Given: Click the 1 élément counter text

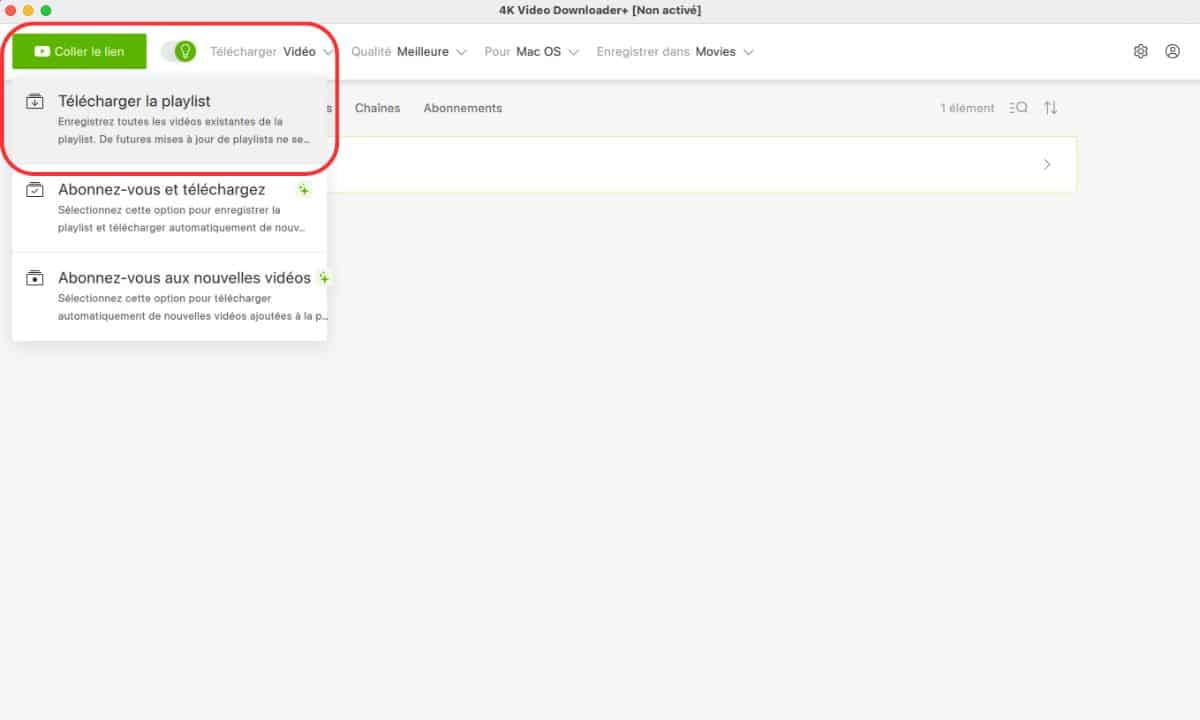Looking at the screenshot, I should tap(967, 108).
